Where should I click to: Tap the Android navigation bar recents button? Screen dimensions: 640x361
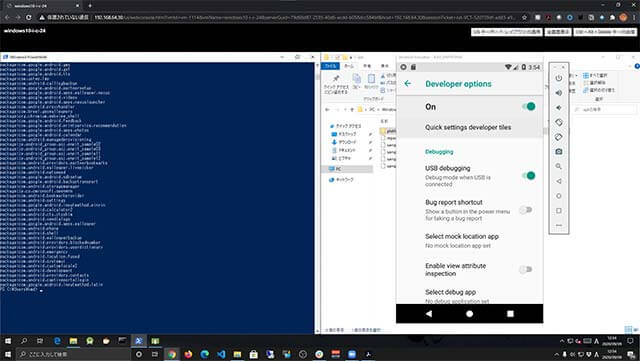pyautogui.click(x=510, y=314)
